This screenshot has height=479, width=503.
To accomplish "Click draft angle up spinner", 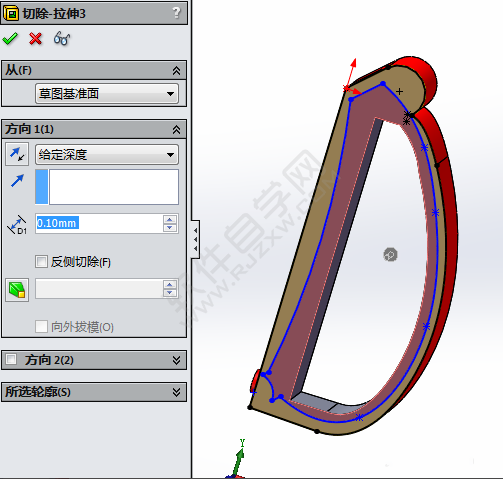I will [x=170, y=284].
